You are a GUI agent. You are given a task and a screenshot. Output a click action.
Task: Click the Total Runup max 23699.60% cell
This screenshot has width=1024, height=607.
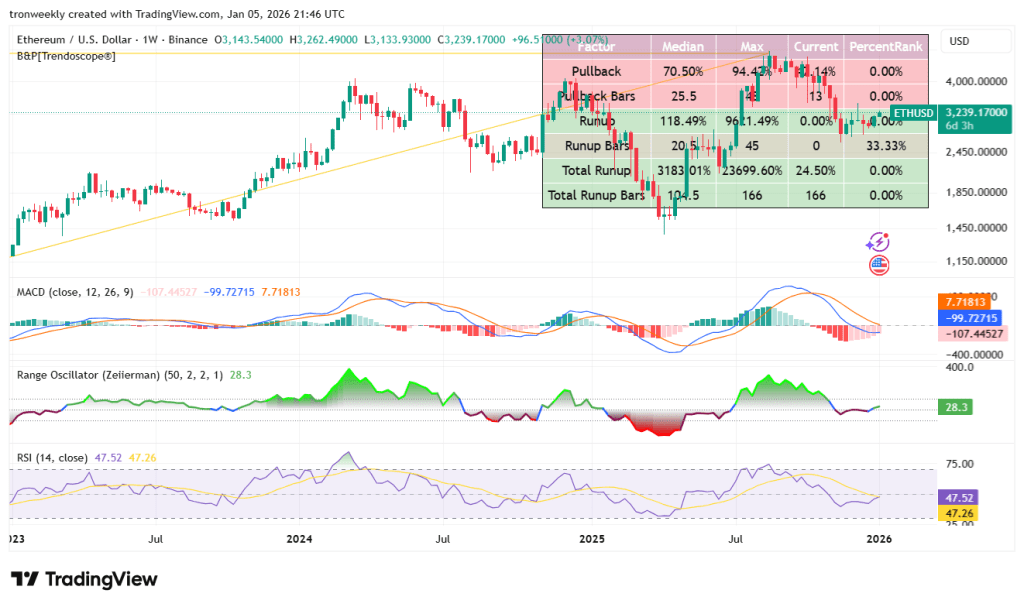coord(752,171)
